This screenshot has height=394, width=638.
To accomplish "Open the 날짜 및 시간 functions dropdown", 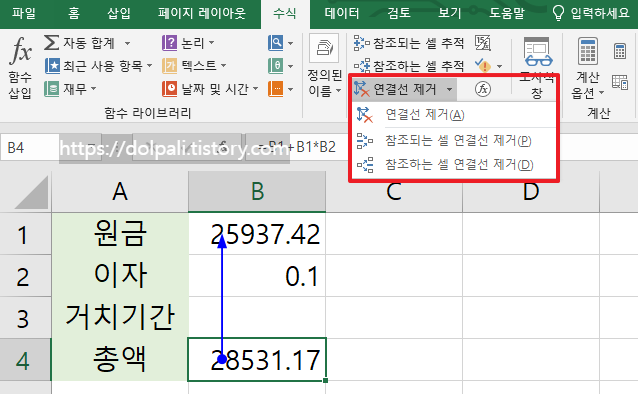I will [x=210, y=88].
